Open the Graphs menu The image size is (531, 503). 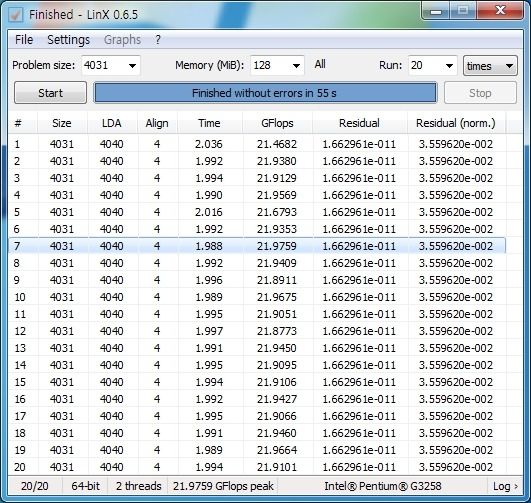122,40
